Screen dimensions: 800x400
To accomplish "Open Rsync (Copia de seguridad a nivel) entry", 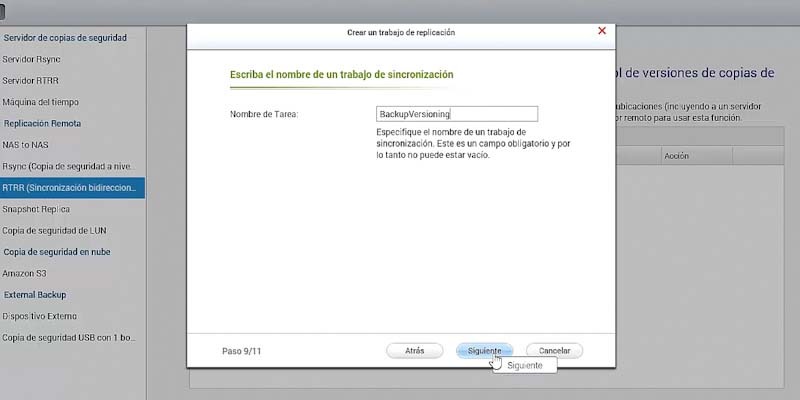I will coord(69,166).
